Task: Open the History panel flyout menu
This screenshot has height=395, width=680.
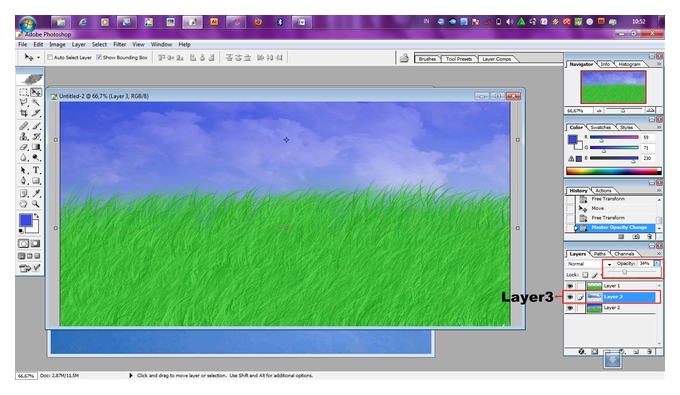Action: pos(659,190)
